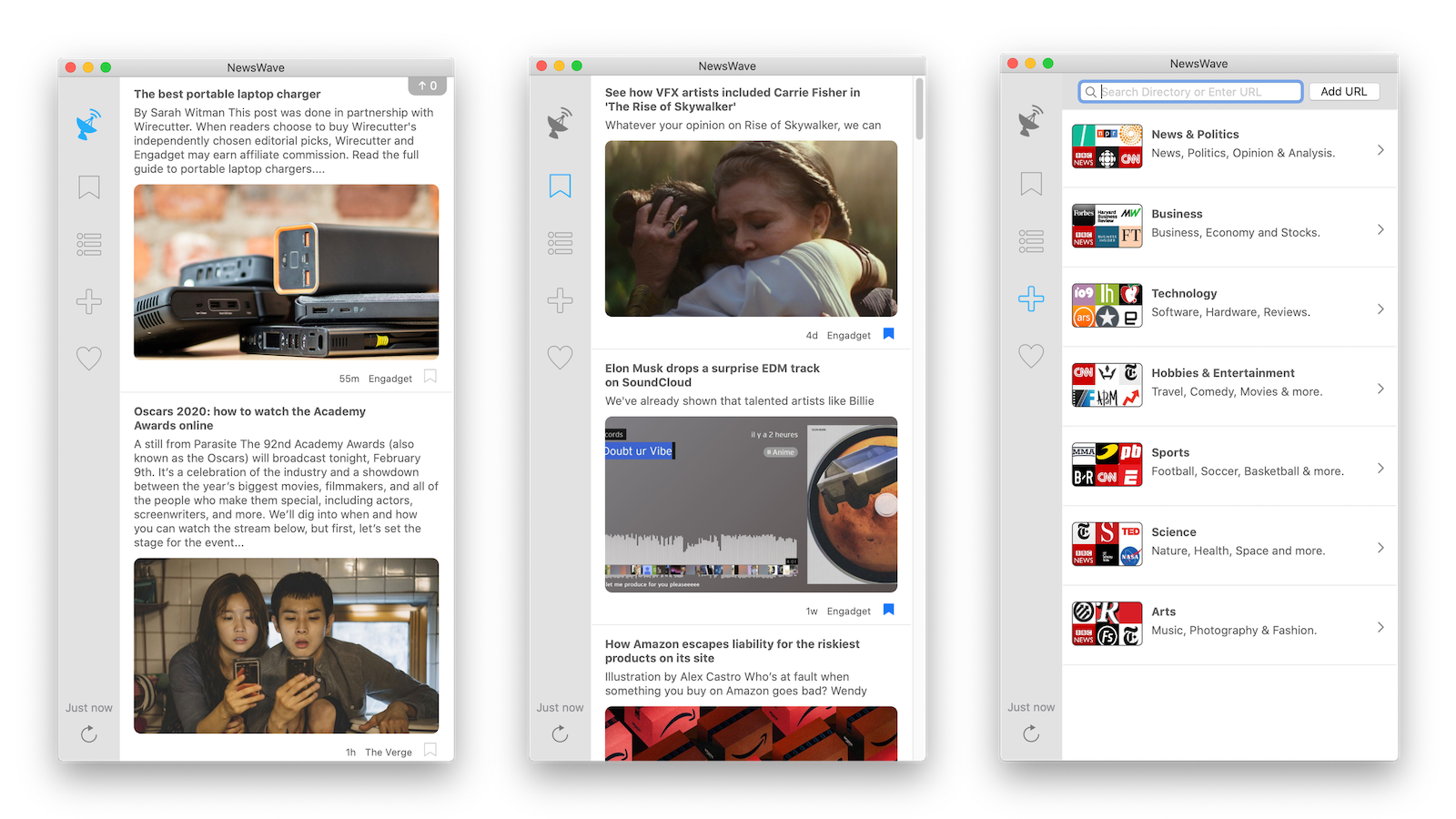Image resolution: width=1456 pixels, height=819 pixels.
Task: Click 'Just now' status in left window
Action: 88,708
